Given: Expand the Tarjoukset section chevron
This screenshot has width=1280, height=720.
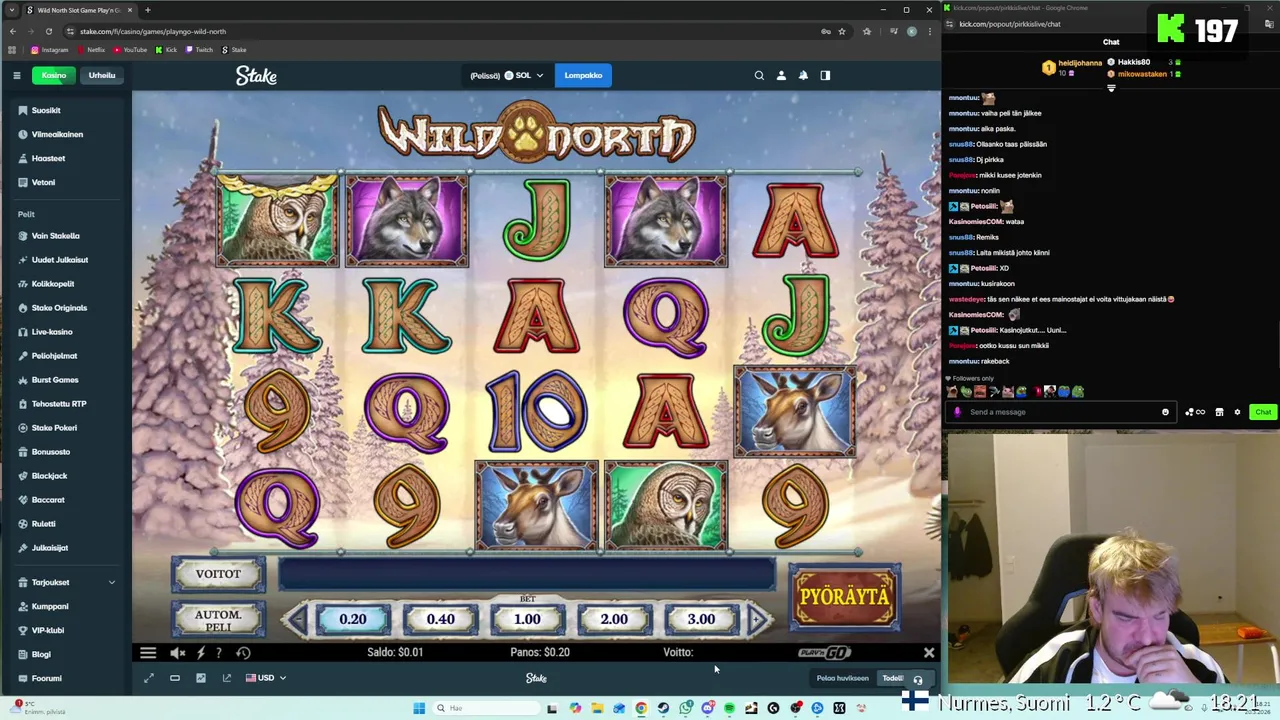Looking at the screenshot, I should [112, 582].
